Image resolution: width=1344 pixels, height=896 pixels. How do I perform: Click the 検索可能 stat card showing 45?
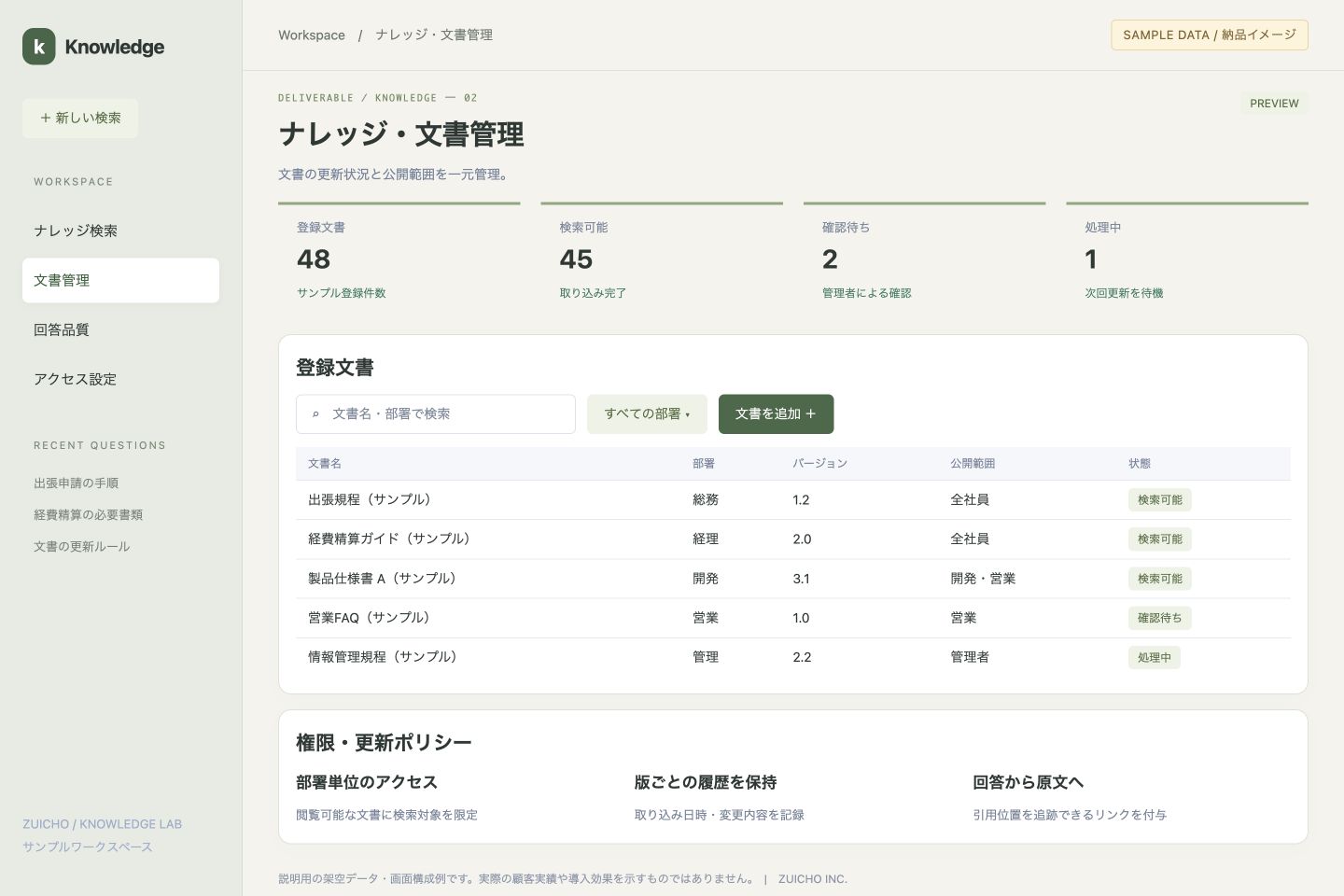pos(662,259)
